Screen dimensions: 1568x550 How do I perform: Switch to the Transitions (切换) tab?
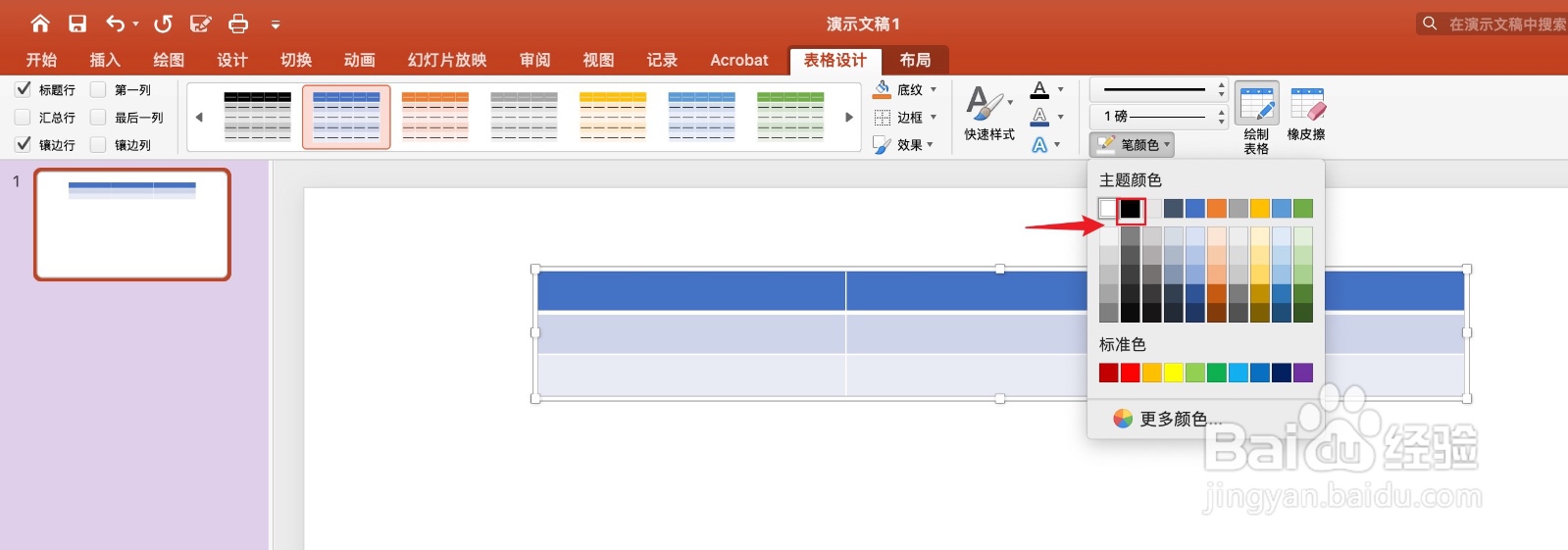(x=296, y=60)
